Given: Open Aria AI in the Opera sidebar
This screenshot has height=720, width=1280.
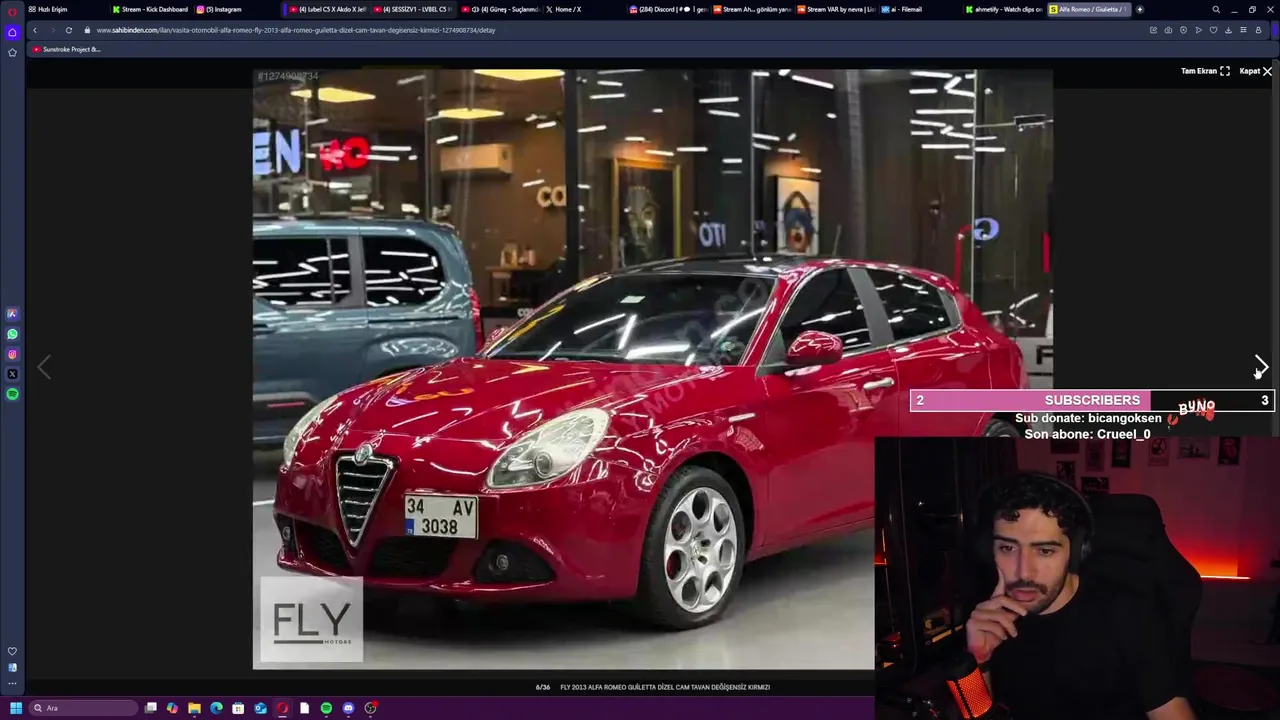Looking at the screenshot, I should point(12,314).
